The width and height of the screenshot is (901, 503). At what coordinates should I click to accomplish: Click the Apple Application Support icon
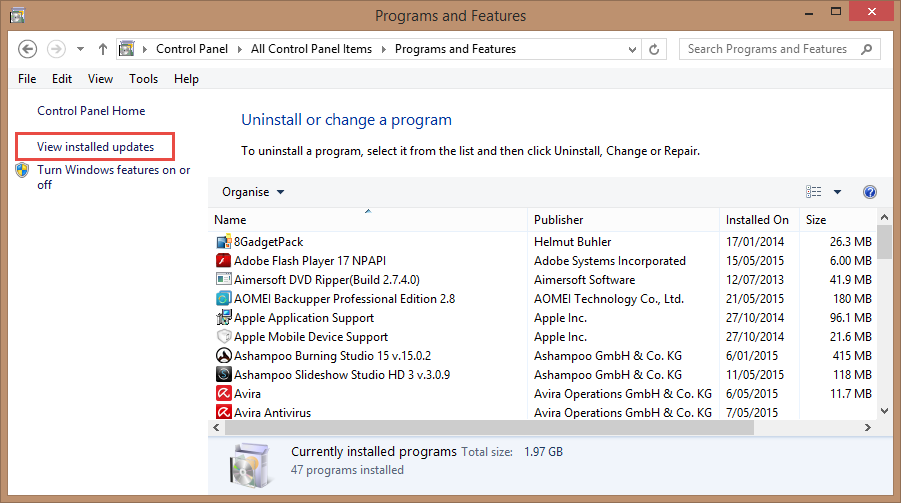[x=224, y=317]
